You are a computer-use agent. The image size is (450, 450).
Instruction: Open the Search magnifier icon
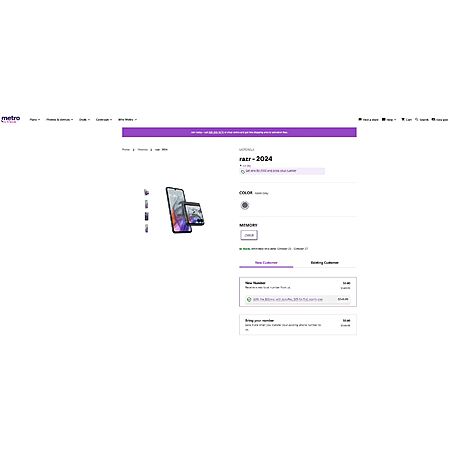[417, 119]
